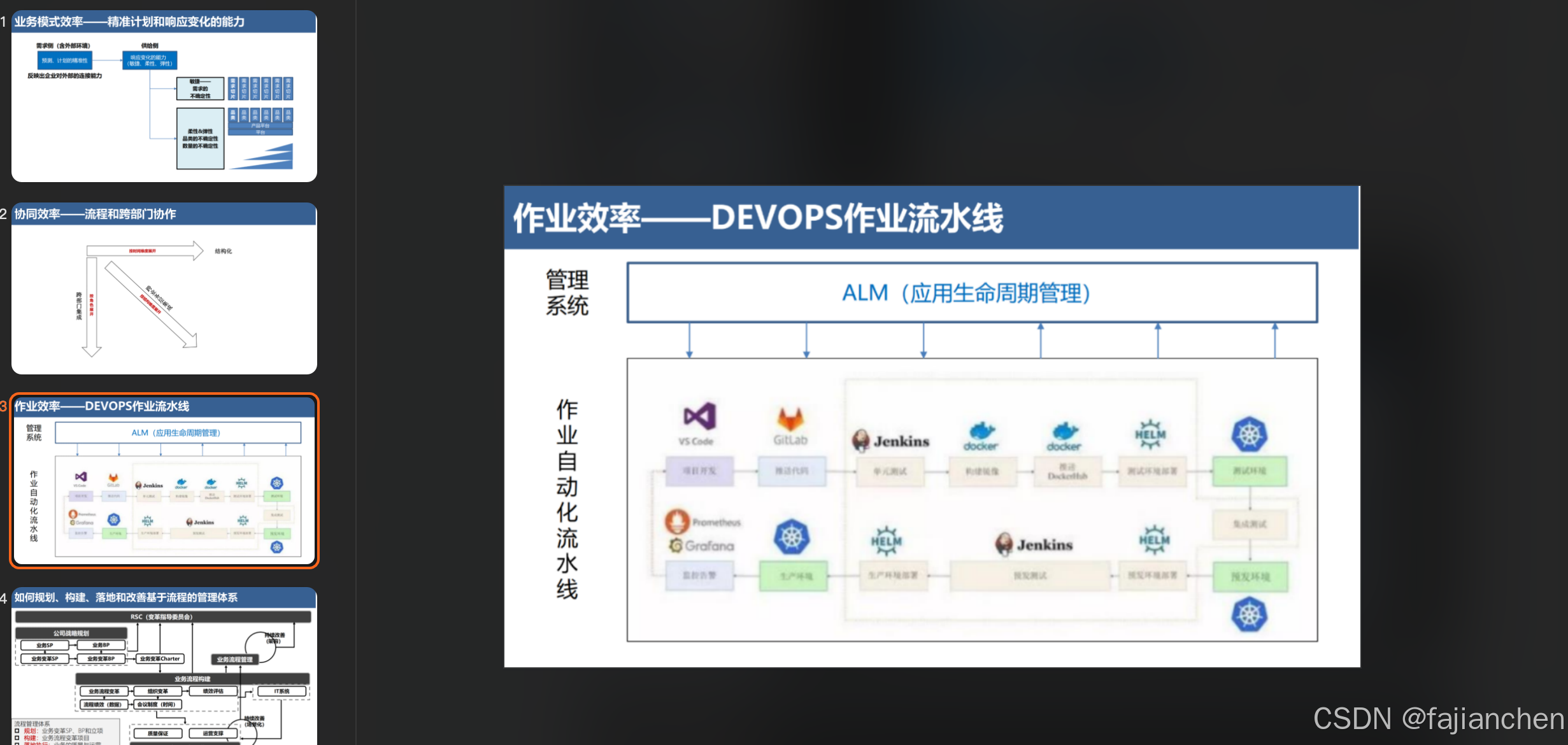Open slide 1 thumbnail 业务模式效率
1568x745 pixels.
coord(164,97)
